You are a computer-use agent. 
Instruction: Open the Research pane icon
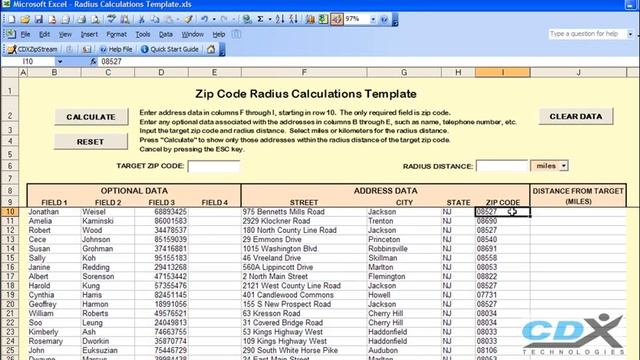tap(125, 19)
